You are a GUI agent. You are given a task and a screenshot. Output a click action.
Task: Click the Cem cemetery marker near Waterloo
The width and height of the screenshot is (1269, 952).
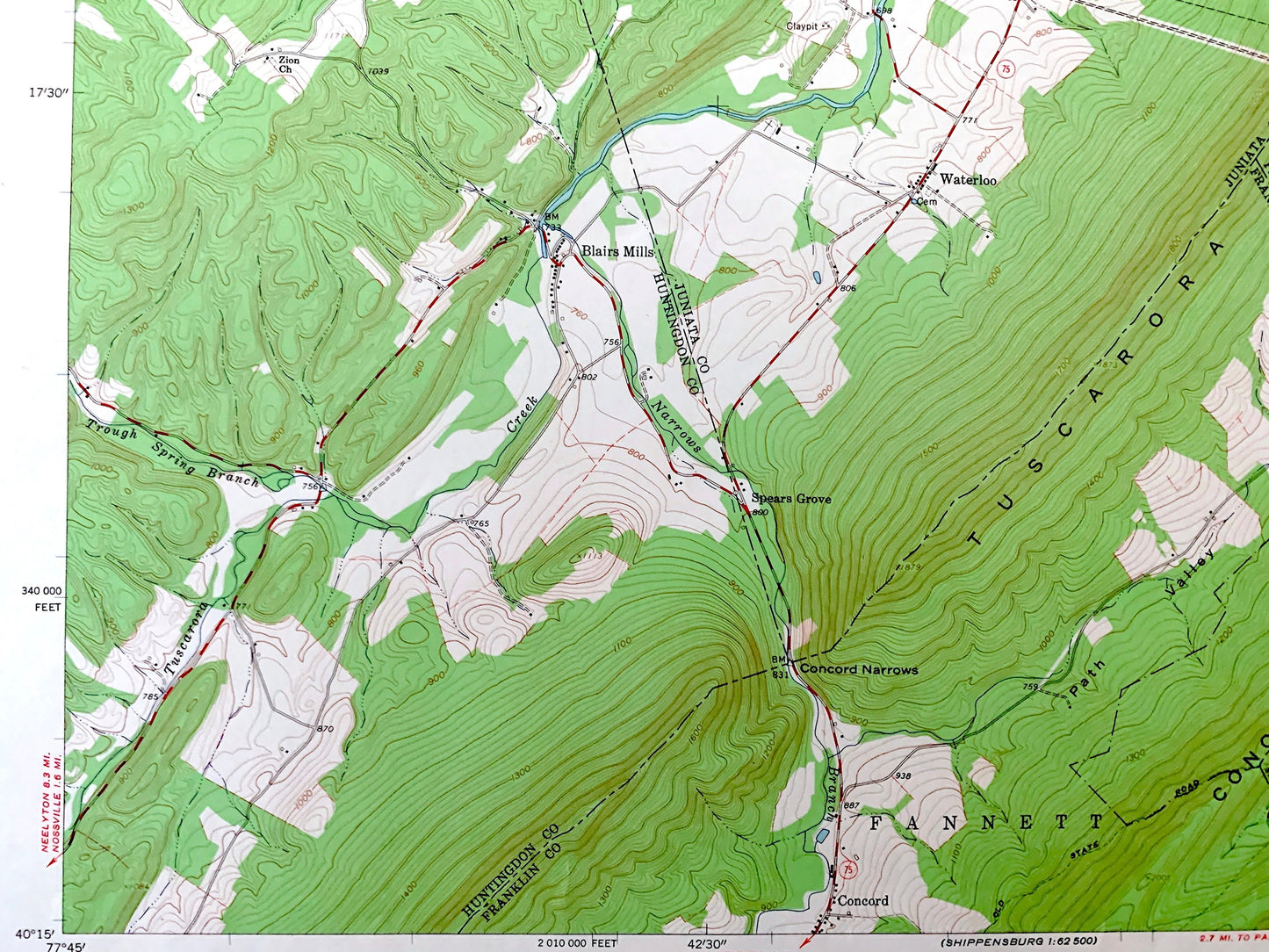click(x=927, y=201)
